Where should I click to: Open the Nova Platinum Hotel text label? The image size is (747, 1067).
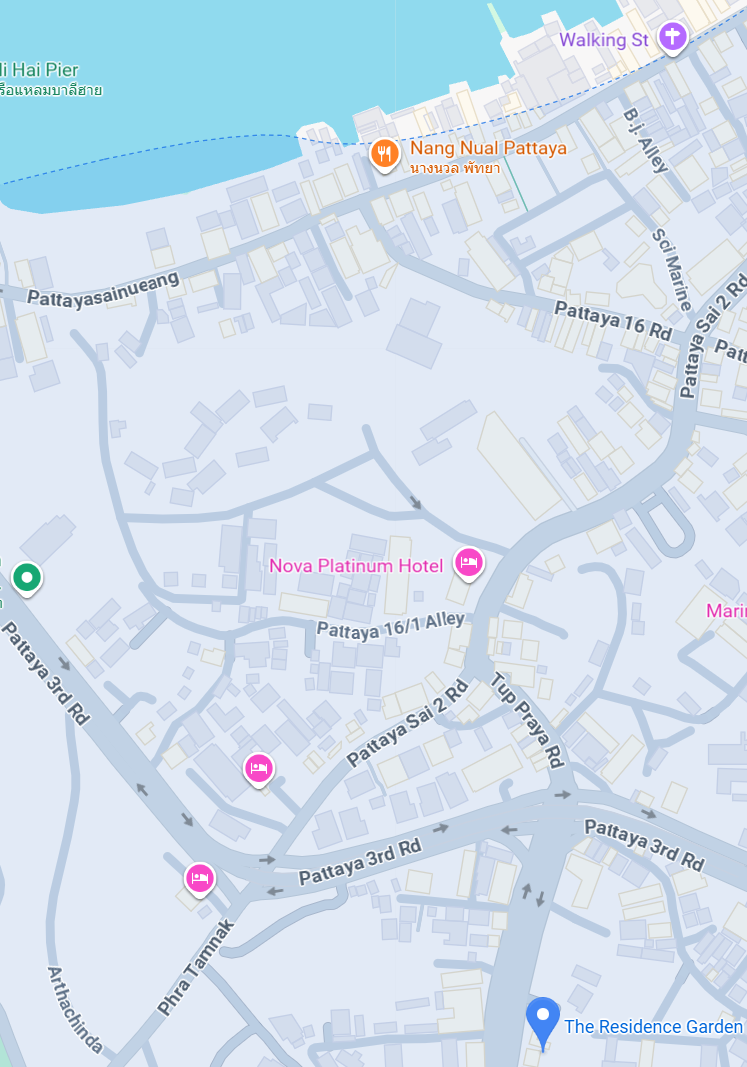356,565
